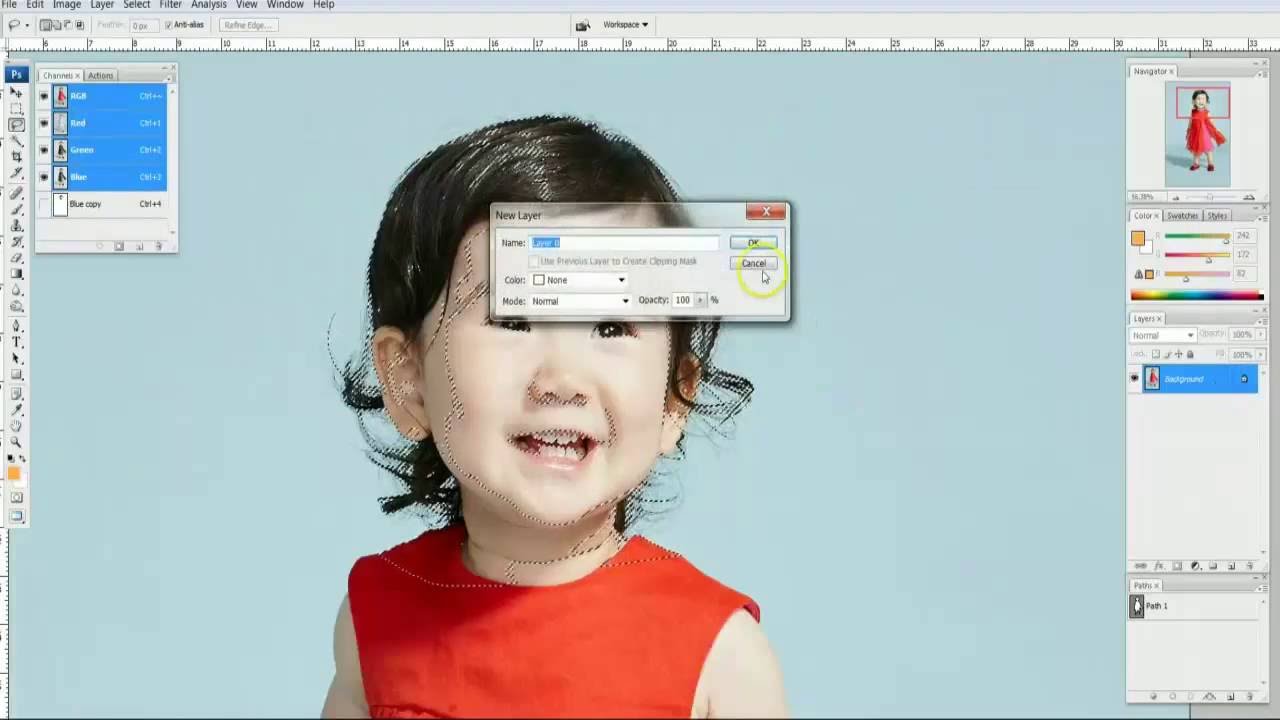
Task: Click OK in New Layer dialog
Action: point(753,243)
